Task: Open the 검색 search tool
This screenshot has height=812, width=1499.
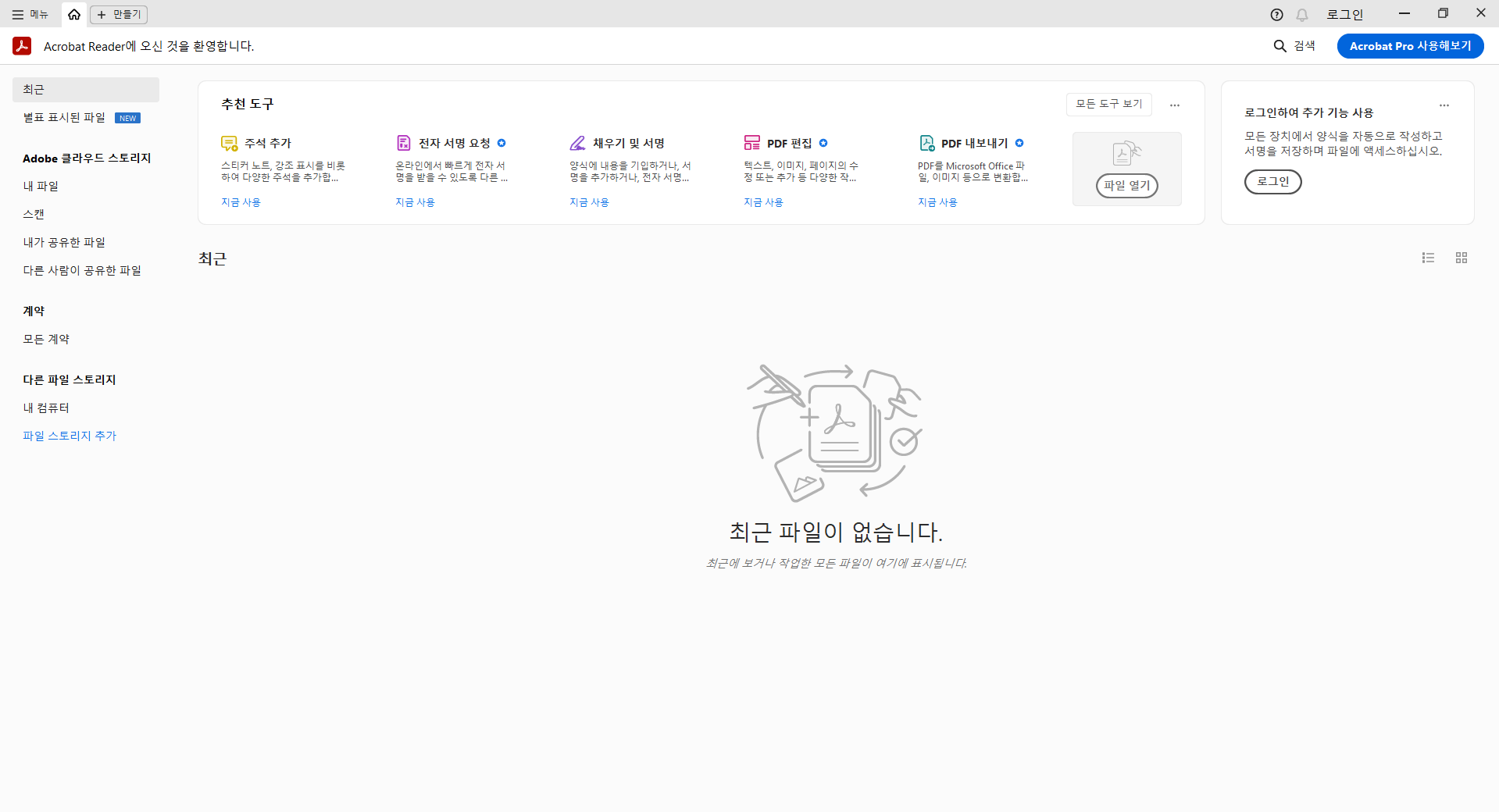Action: [x=1294, y=46]
